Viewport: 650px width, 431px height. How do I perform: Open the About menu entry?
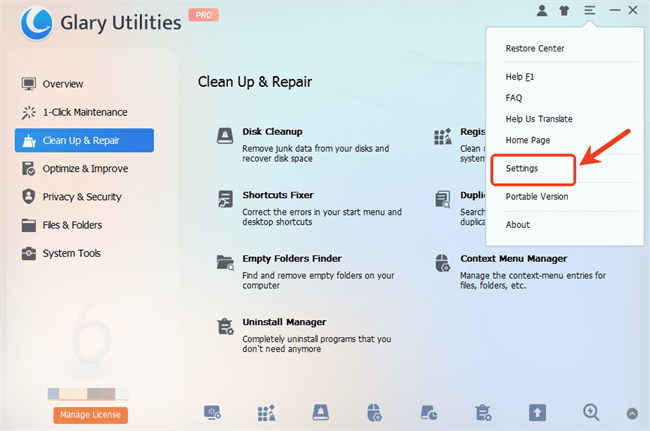click(518, 225)
